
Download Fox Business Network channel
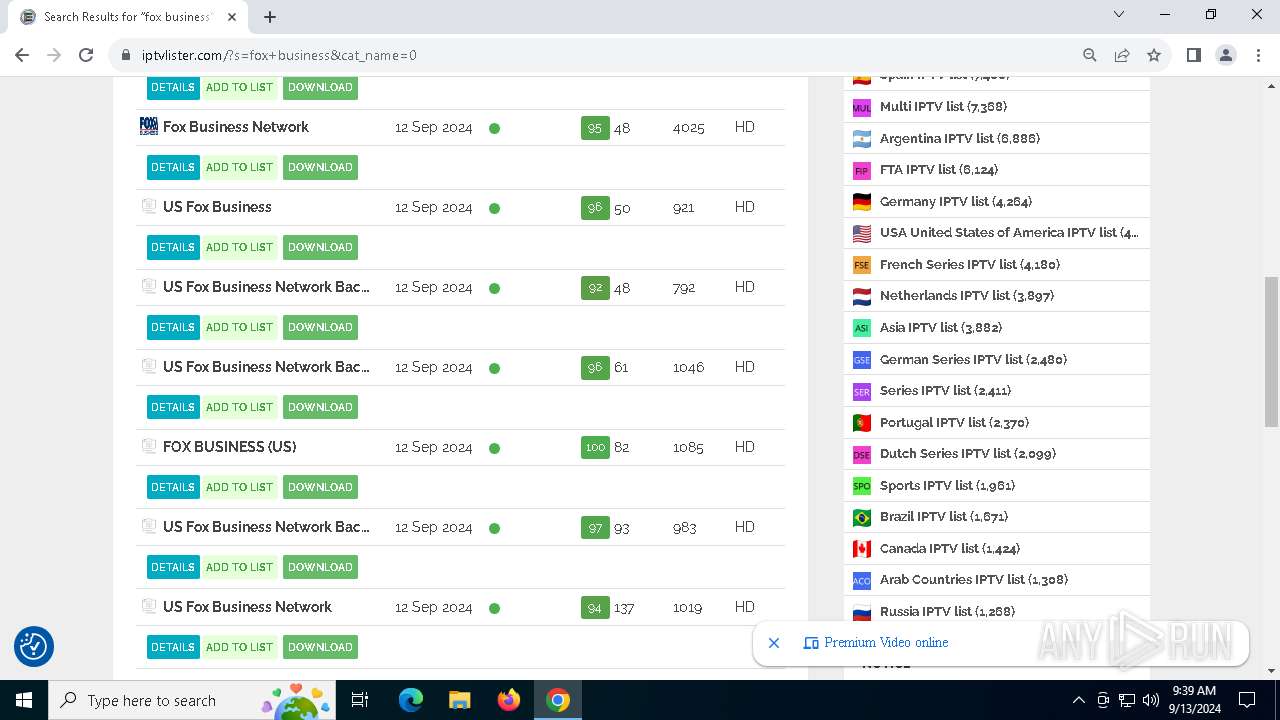click(x=320, y=167)
